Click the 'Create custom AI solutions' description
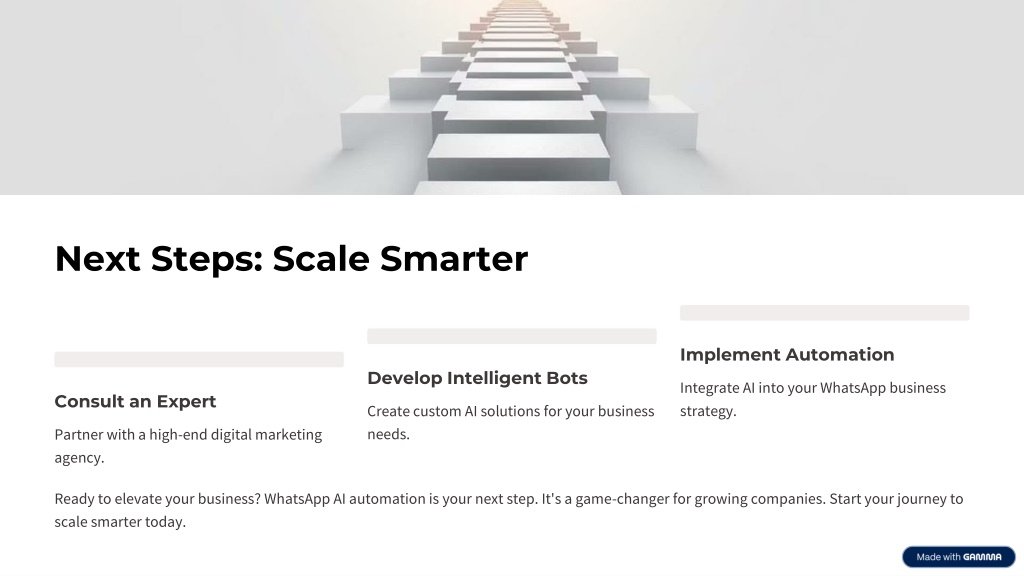The width and height of the screenshot is (1024, 576). point(511,423)
